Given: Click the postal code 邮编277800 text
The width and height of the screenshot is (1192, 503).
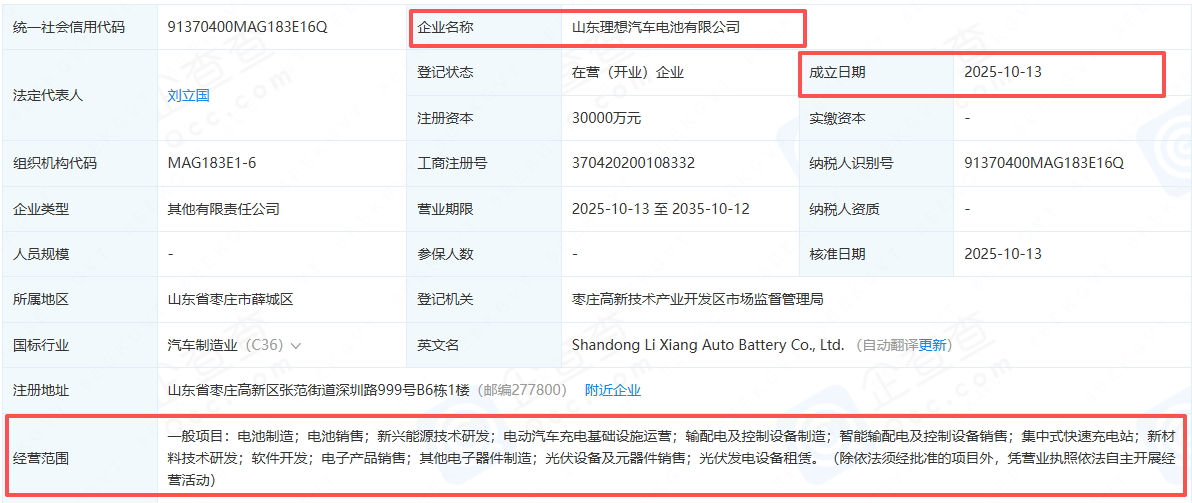Looking at the screenshot, I should (x=522, y=391).
